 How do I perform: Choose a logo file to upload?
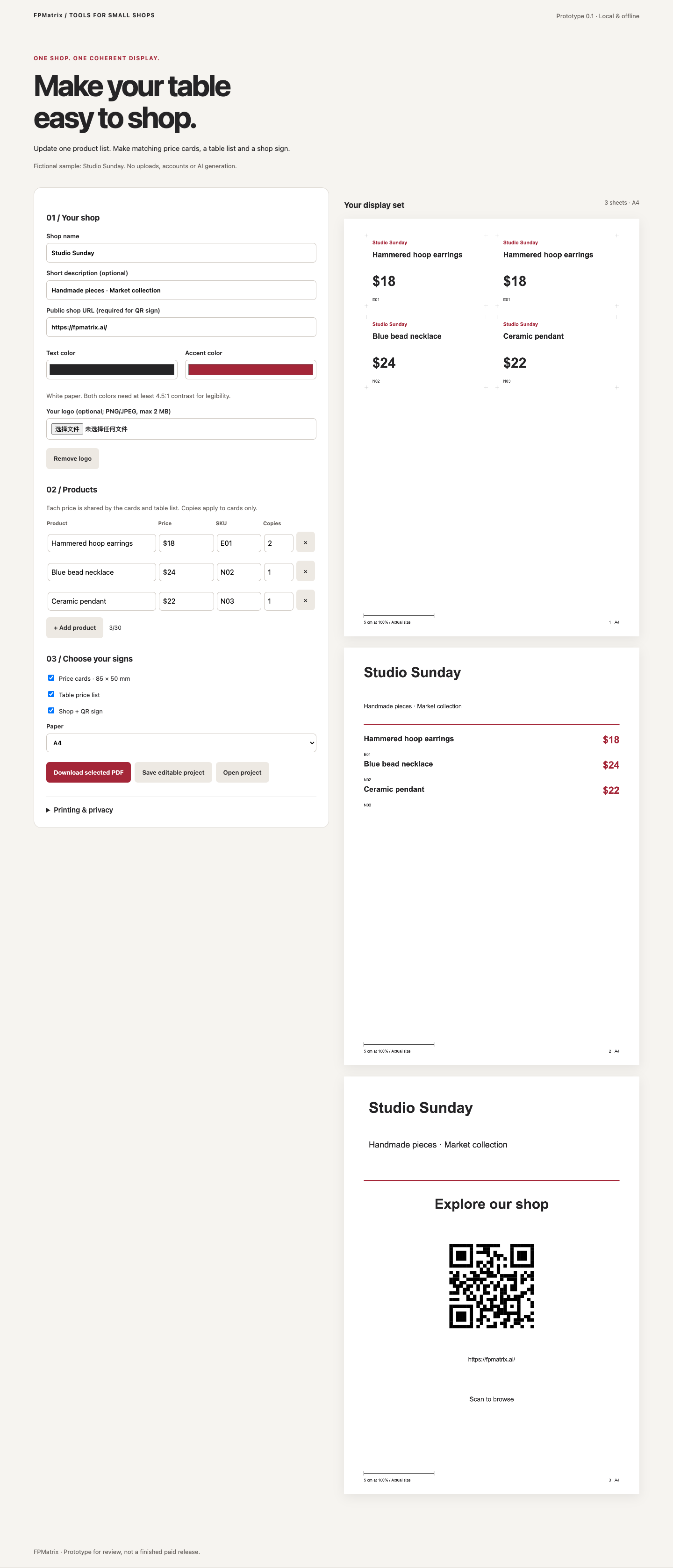click(67, 429)
